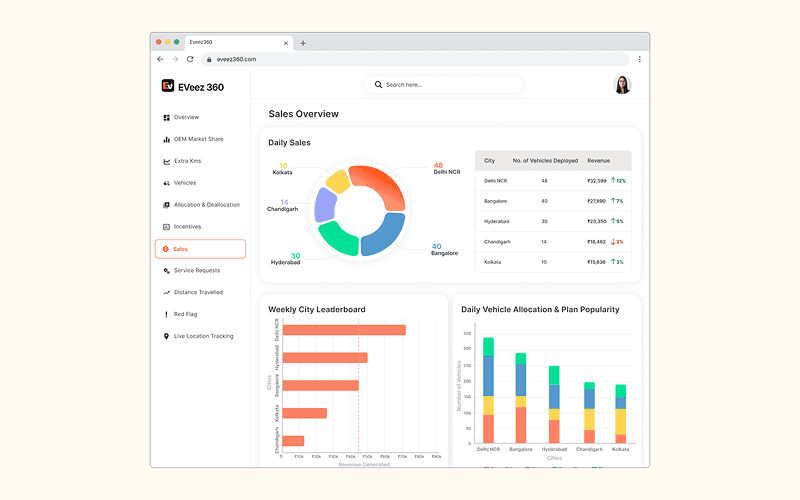800x500 pixels.
Task: Click the Kolkata leaderboard bar
Action: pyautogui.click(x=305, y=413)
